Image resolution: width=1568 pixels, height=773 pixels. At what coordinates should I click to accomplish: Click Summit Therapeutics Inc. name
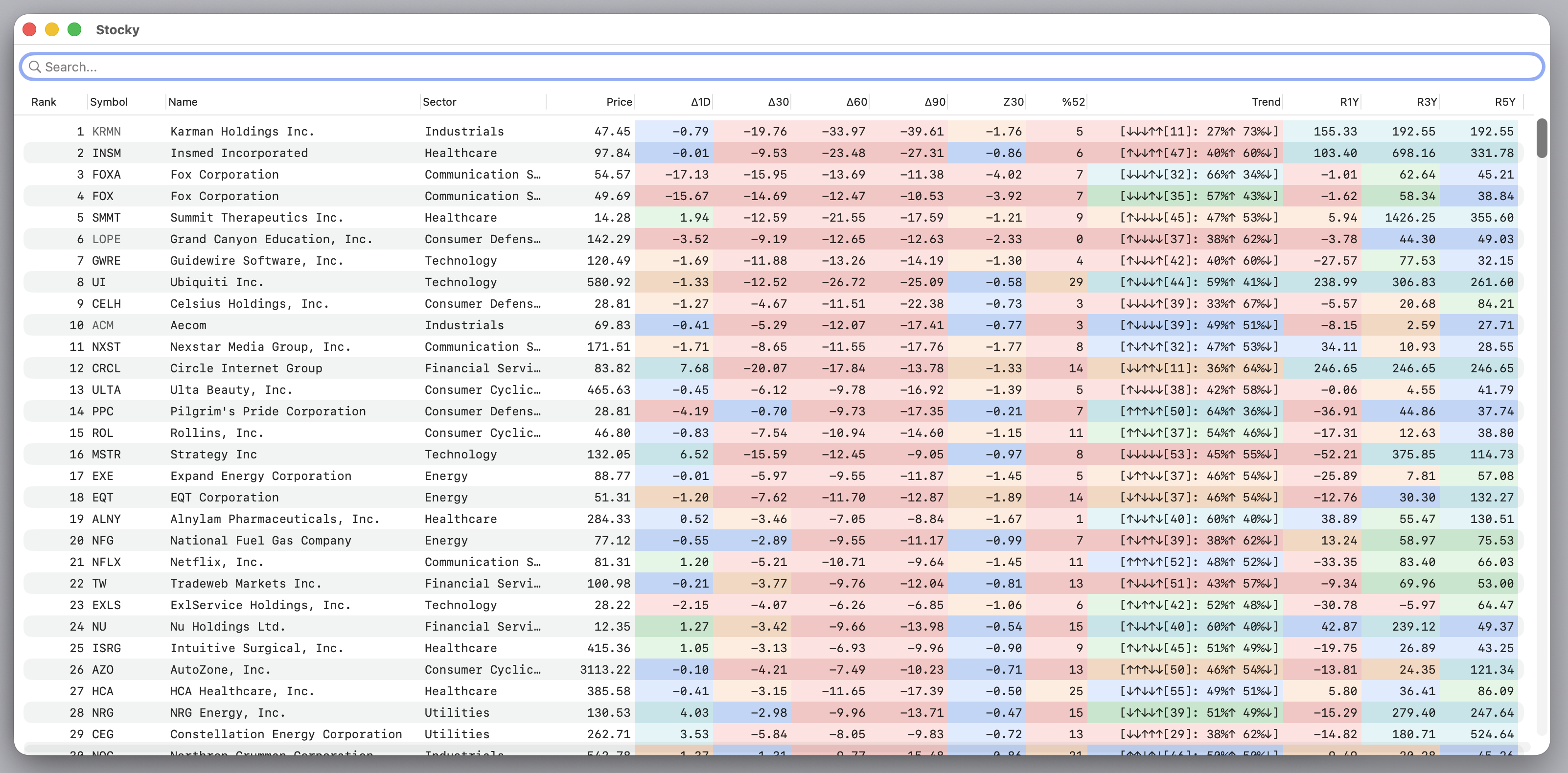point(257,218)
